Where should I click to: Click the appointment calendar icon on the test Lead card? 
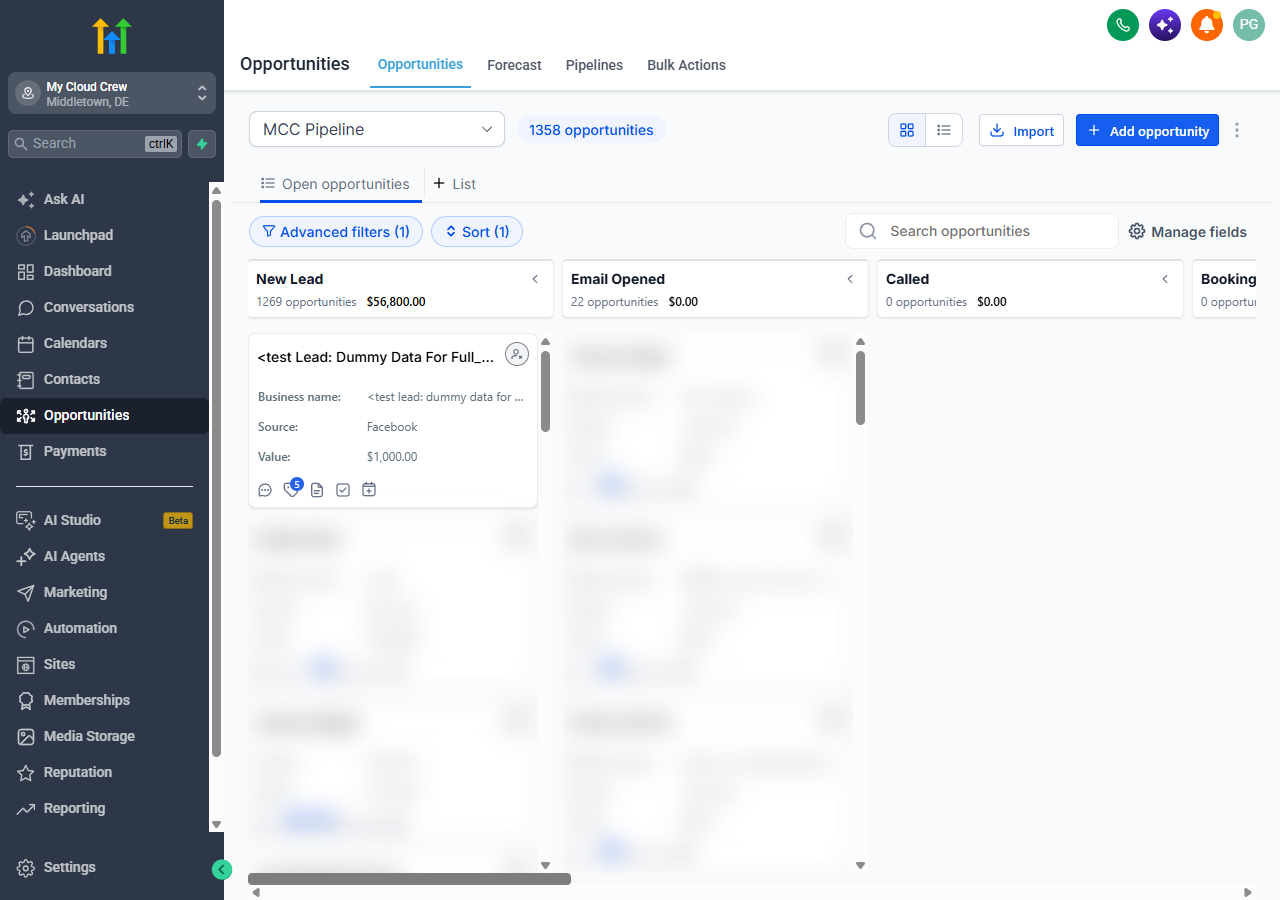click(x=369, y=490)
